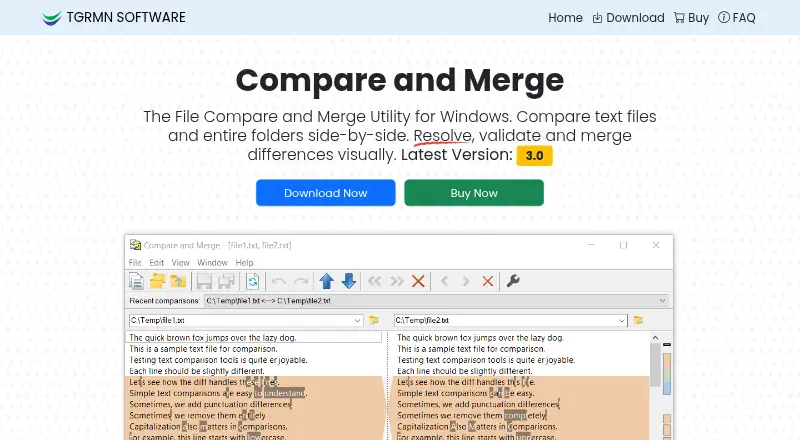The image size is (800, 440).
Task: Click the "Recent comparisons:" label
Action: [x=164, y=301]
